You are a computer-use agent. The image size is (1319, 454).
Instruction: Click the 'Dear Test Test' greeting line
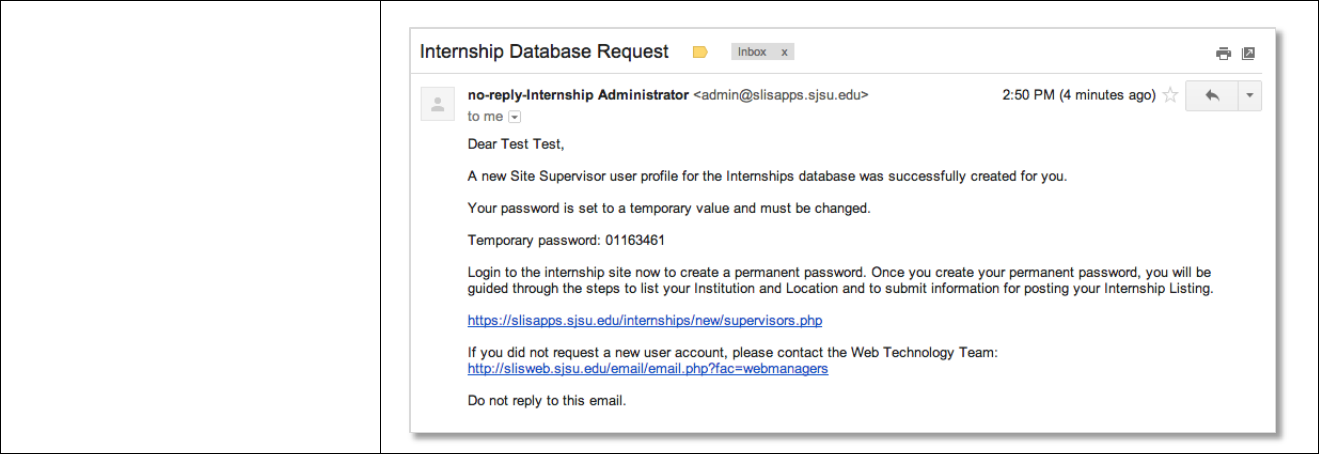516,144
